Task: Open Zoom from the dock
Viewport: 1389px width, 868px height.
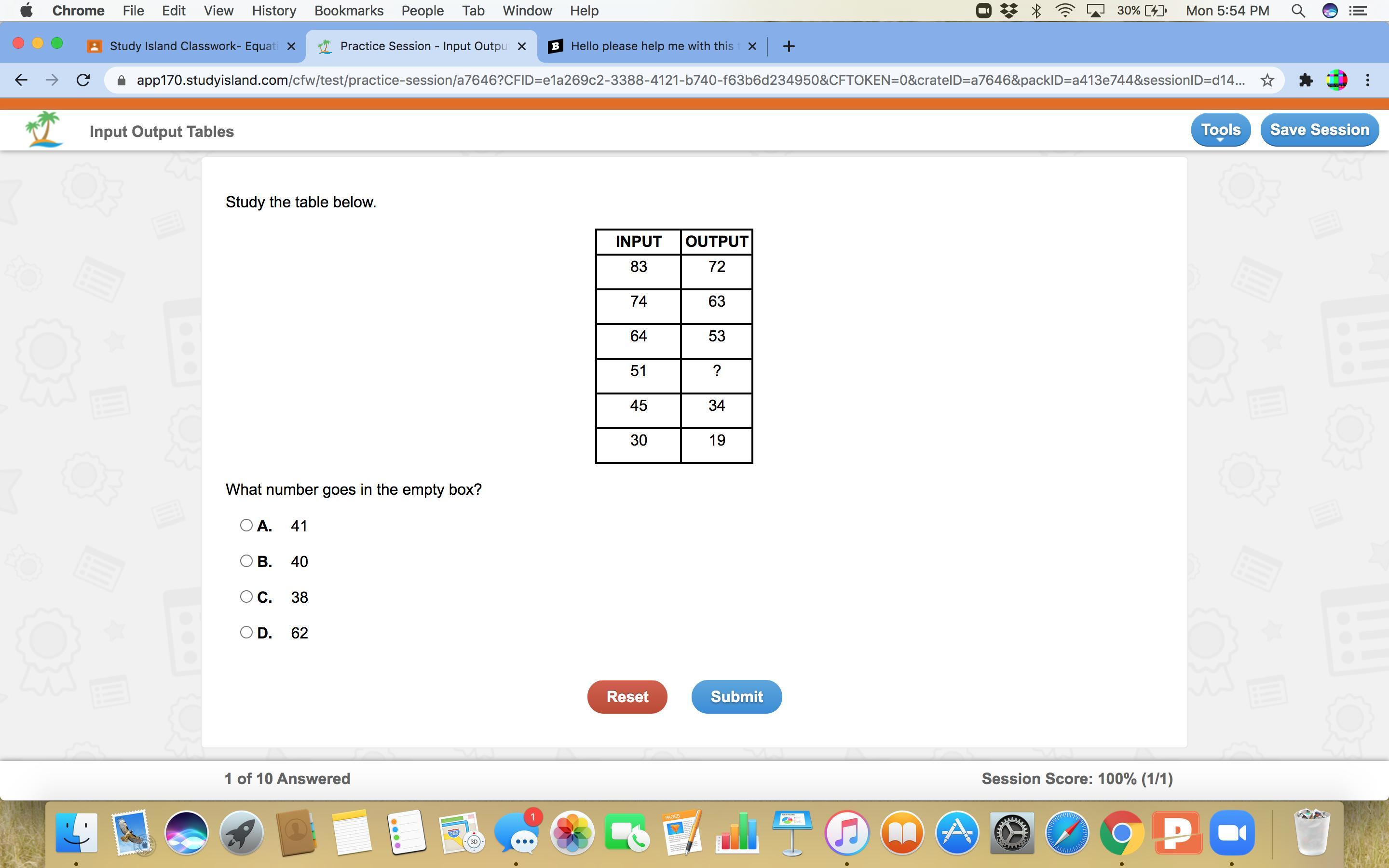Action: pos(1232,832)
